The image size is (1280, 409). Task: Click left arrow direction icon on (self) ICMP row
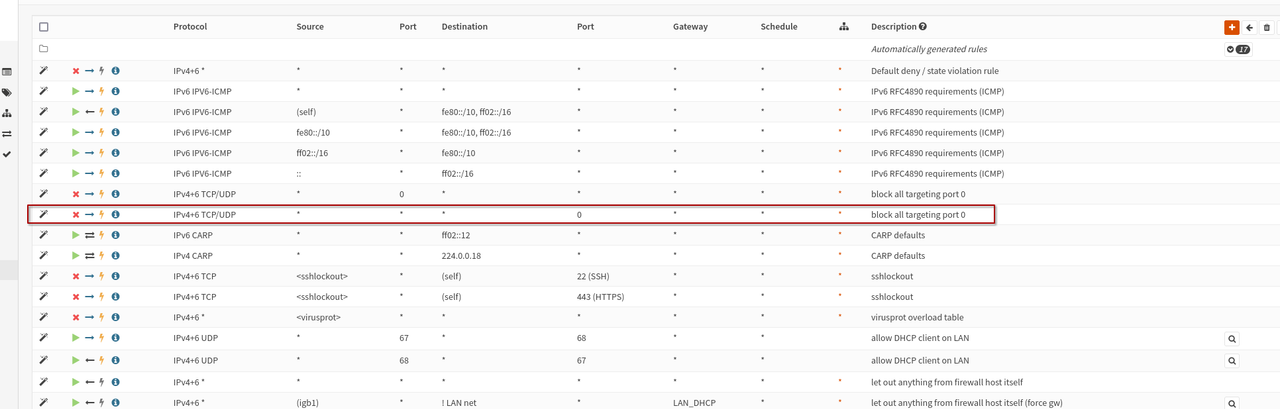click(x=89, y=112)
